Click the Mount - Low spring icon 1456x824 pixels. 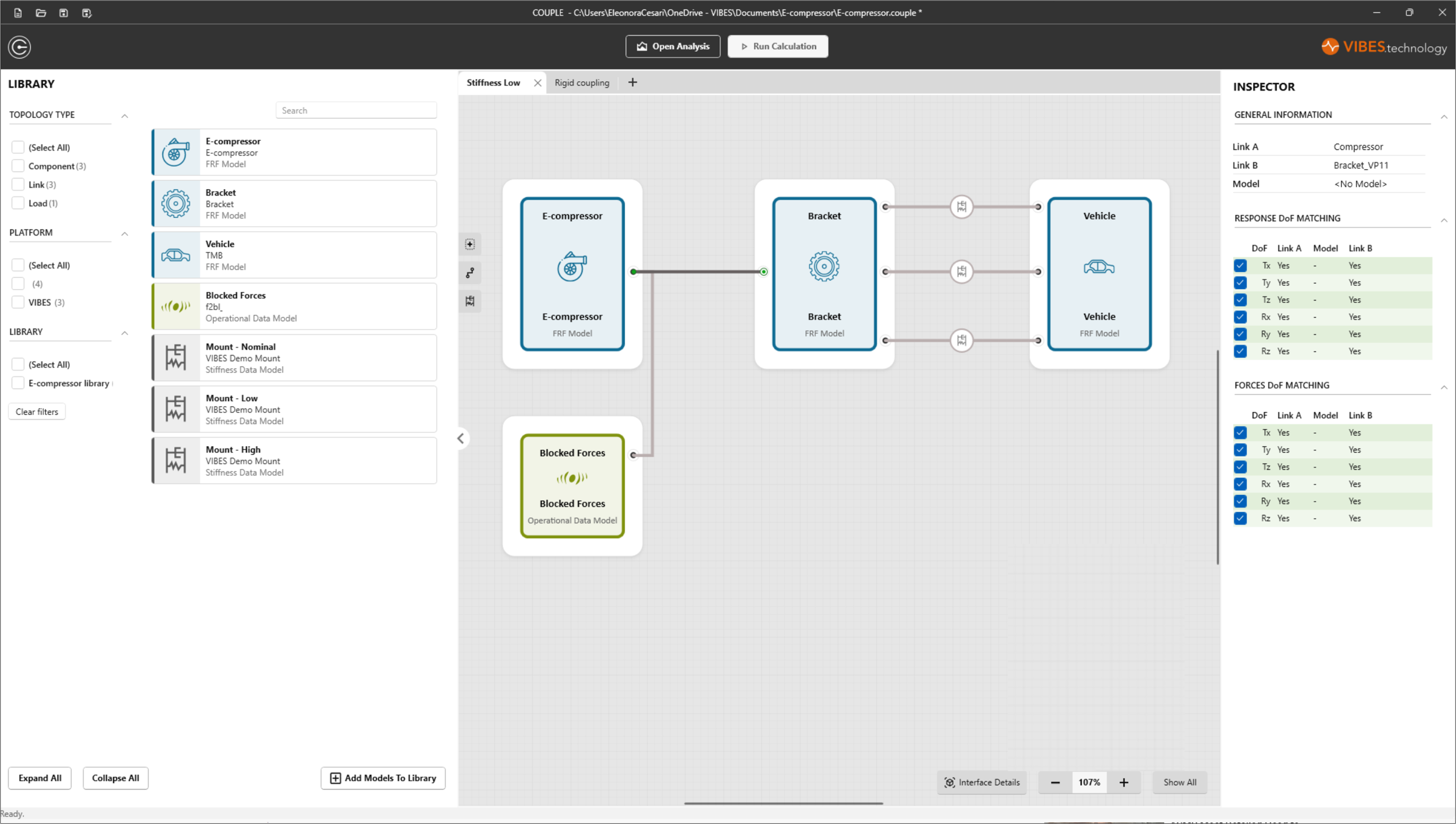[x=176, y=409]
